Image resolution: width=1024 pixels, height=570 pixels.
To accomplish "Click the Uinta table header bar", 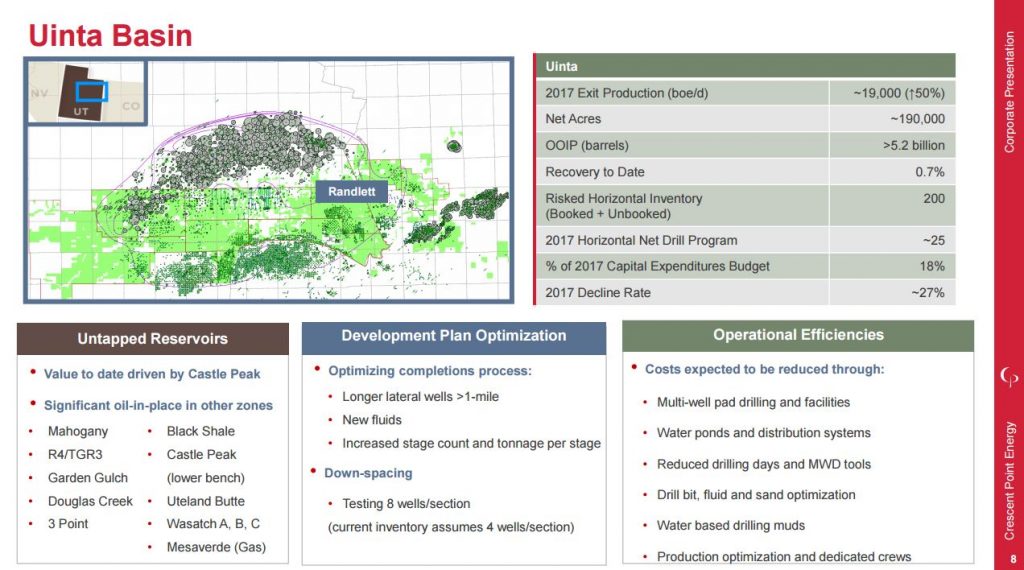I will [x=745, y=66].
